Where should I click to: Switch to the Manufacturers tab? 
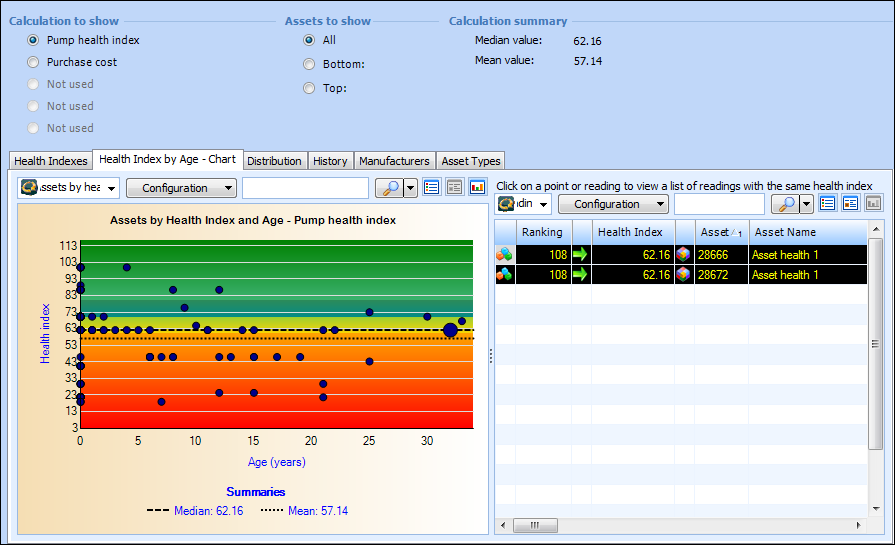point(394,161)
